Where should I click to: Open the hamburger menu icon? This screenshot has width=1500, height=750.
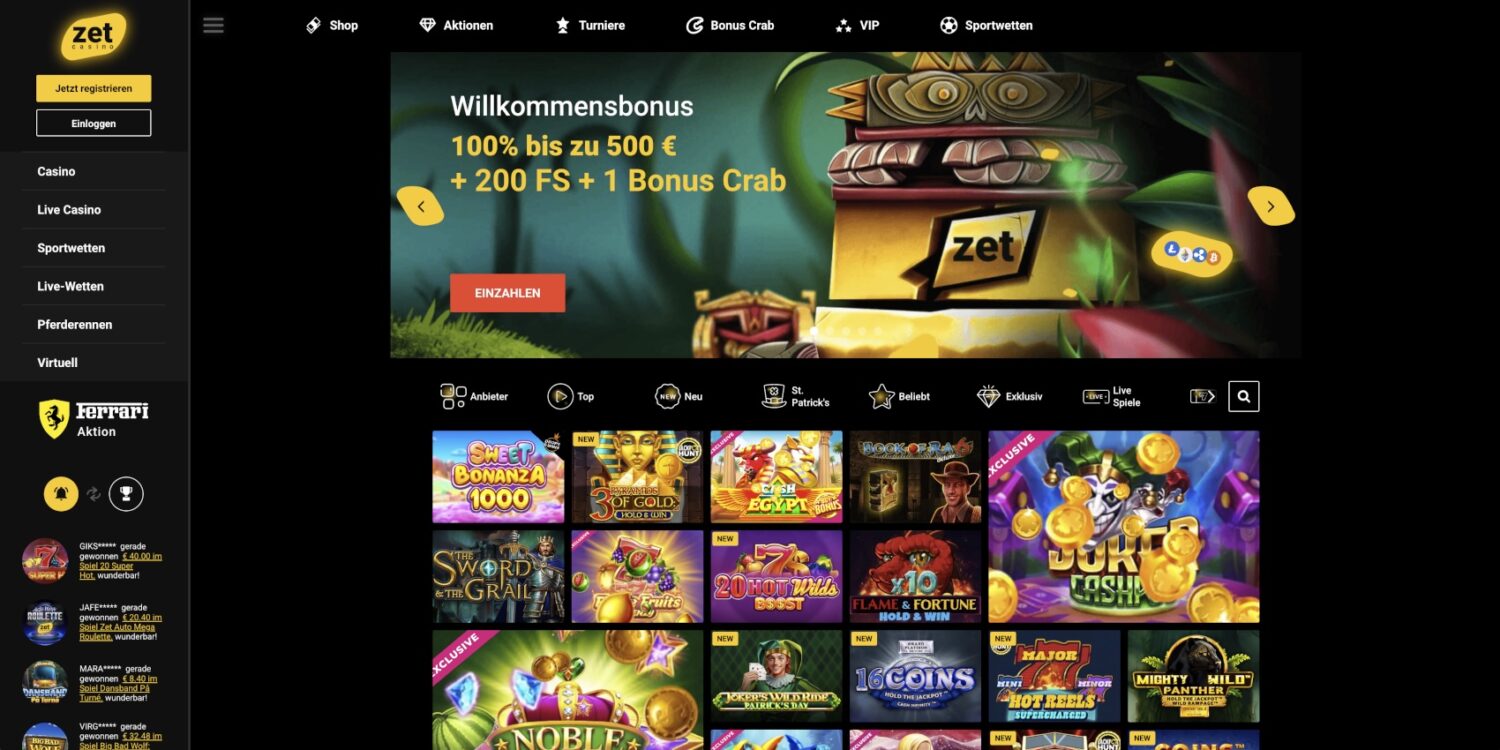213,26
